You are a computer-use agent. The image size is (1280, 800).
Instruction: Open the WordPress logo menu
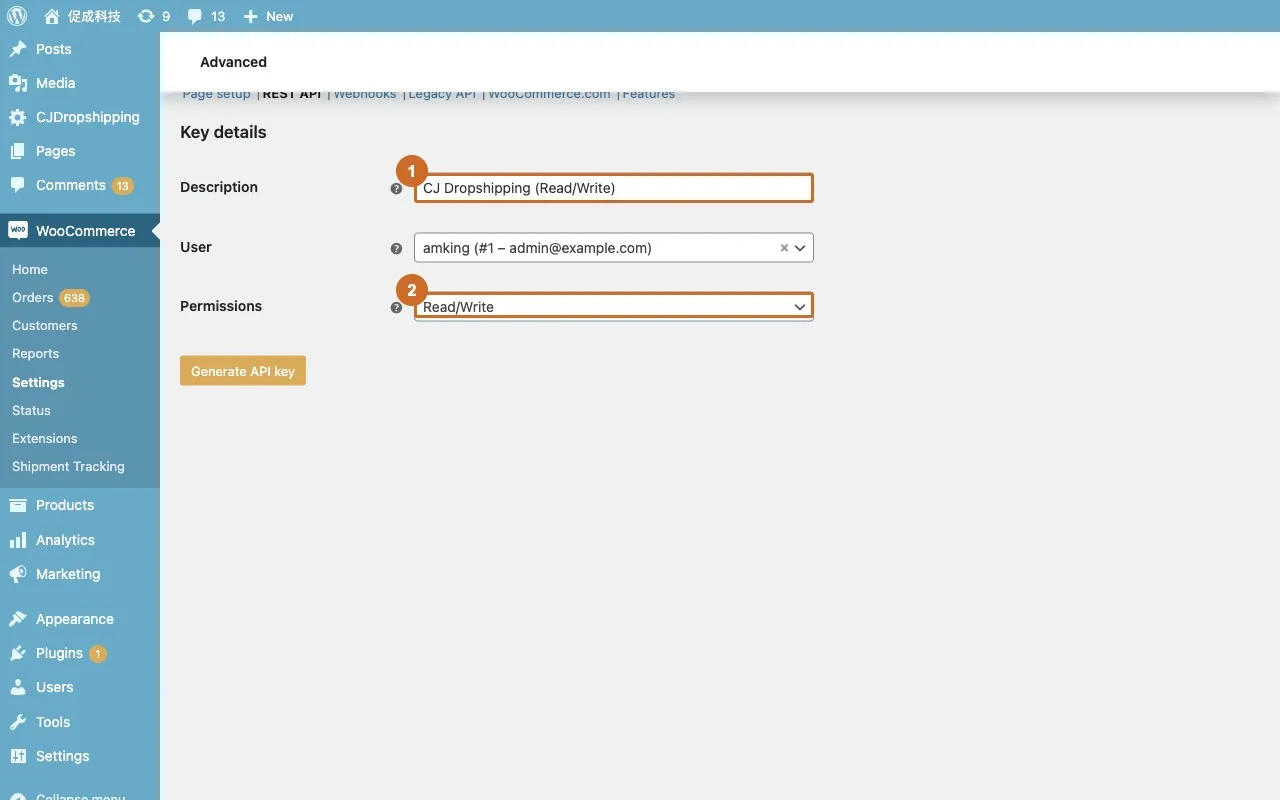(x=17, y=16)
